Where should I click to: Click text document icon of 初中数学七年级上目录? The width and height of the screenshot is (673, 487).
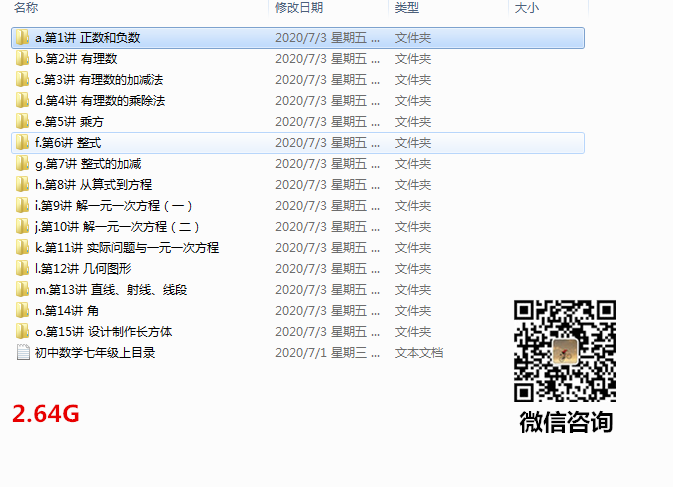tap(23, 353)
